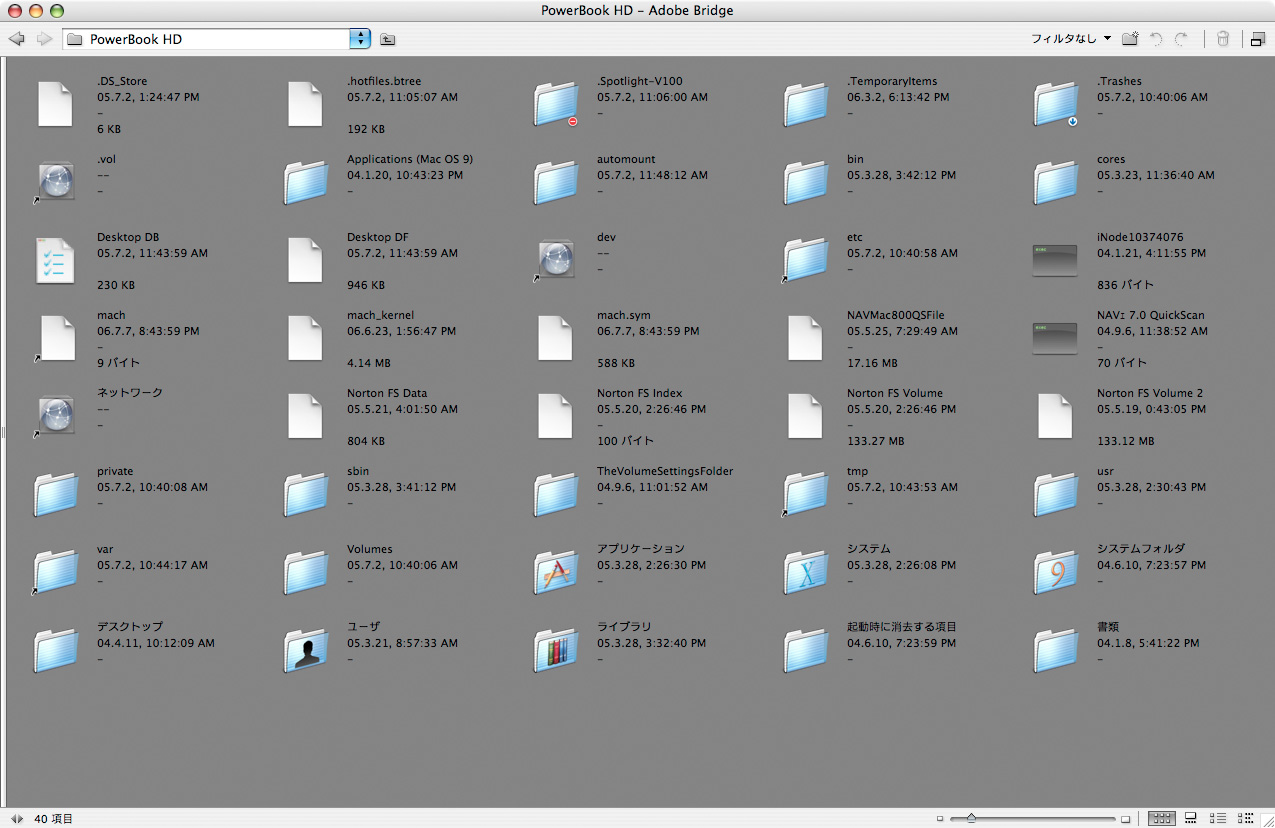Viewport: 1275px width, 828px height.
Task: Select the private folder thumbnail
Action: point(57,494)
